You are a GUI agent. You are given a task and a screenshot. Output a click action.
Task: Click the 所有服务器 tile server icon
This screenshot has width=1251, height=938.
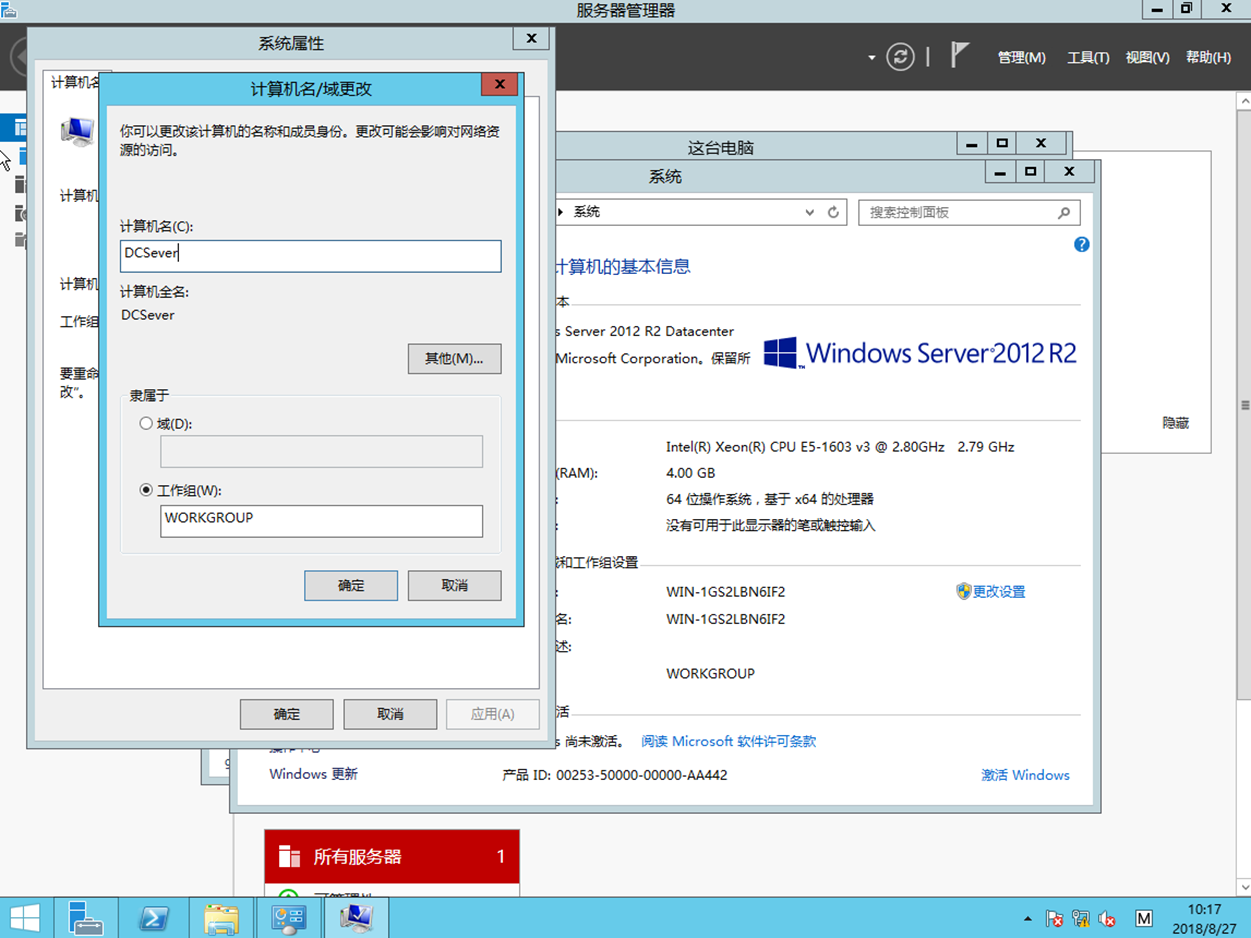point(289,857)
